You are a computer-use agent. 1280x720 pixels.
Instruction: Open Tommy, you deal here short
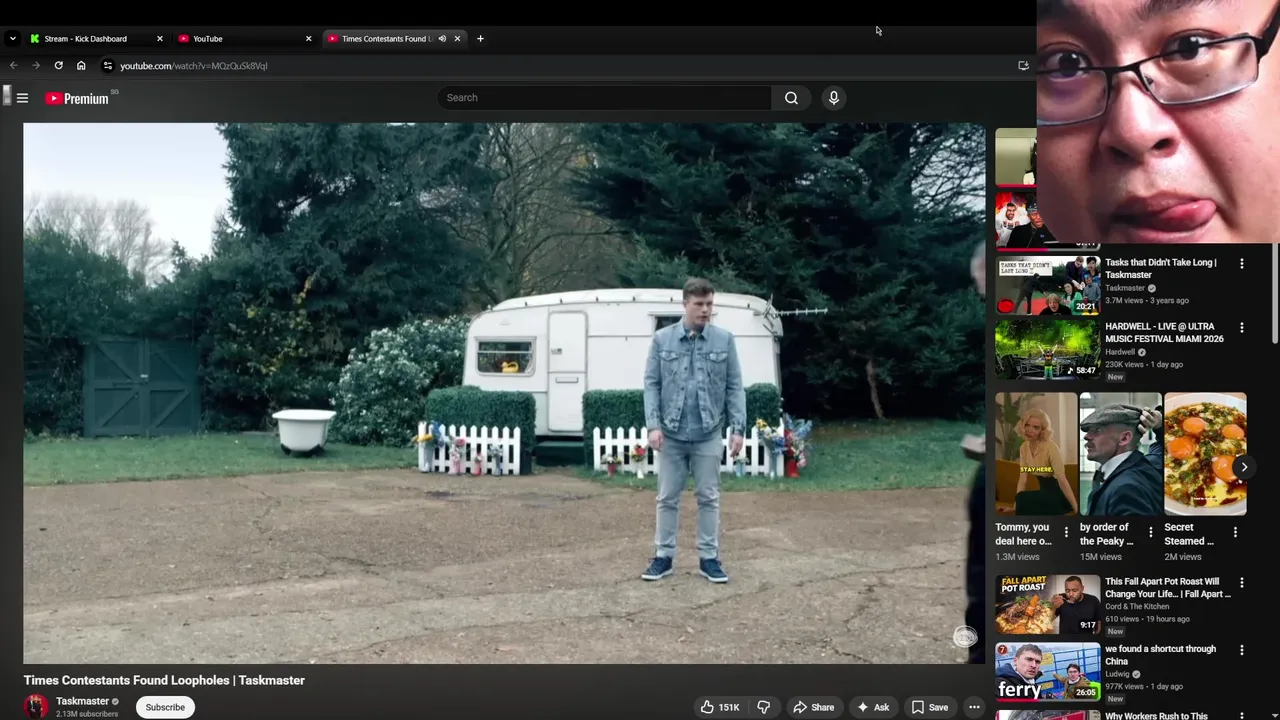click(1036, 453)
